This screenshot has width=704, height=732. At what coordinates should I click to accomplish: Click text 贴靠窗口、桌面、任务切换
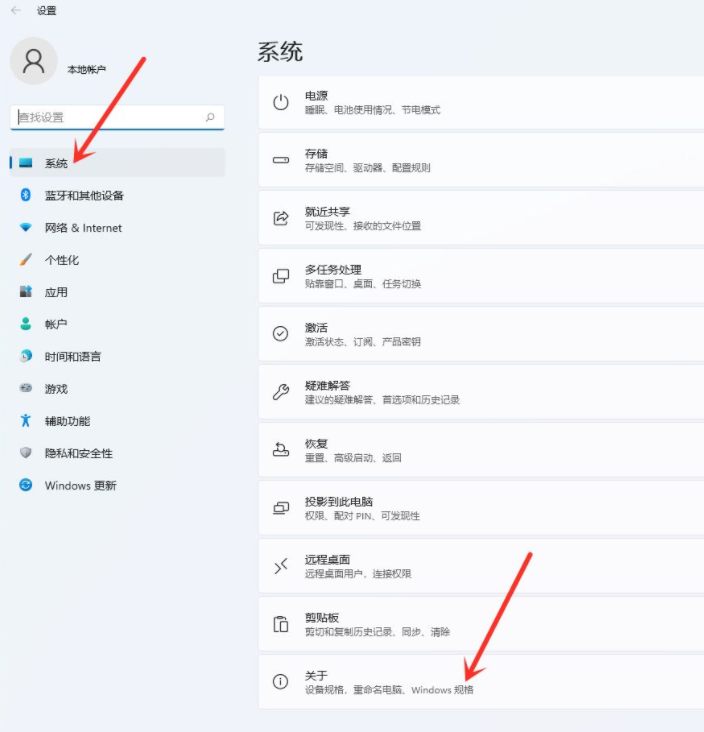click(x=363, y=284)
